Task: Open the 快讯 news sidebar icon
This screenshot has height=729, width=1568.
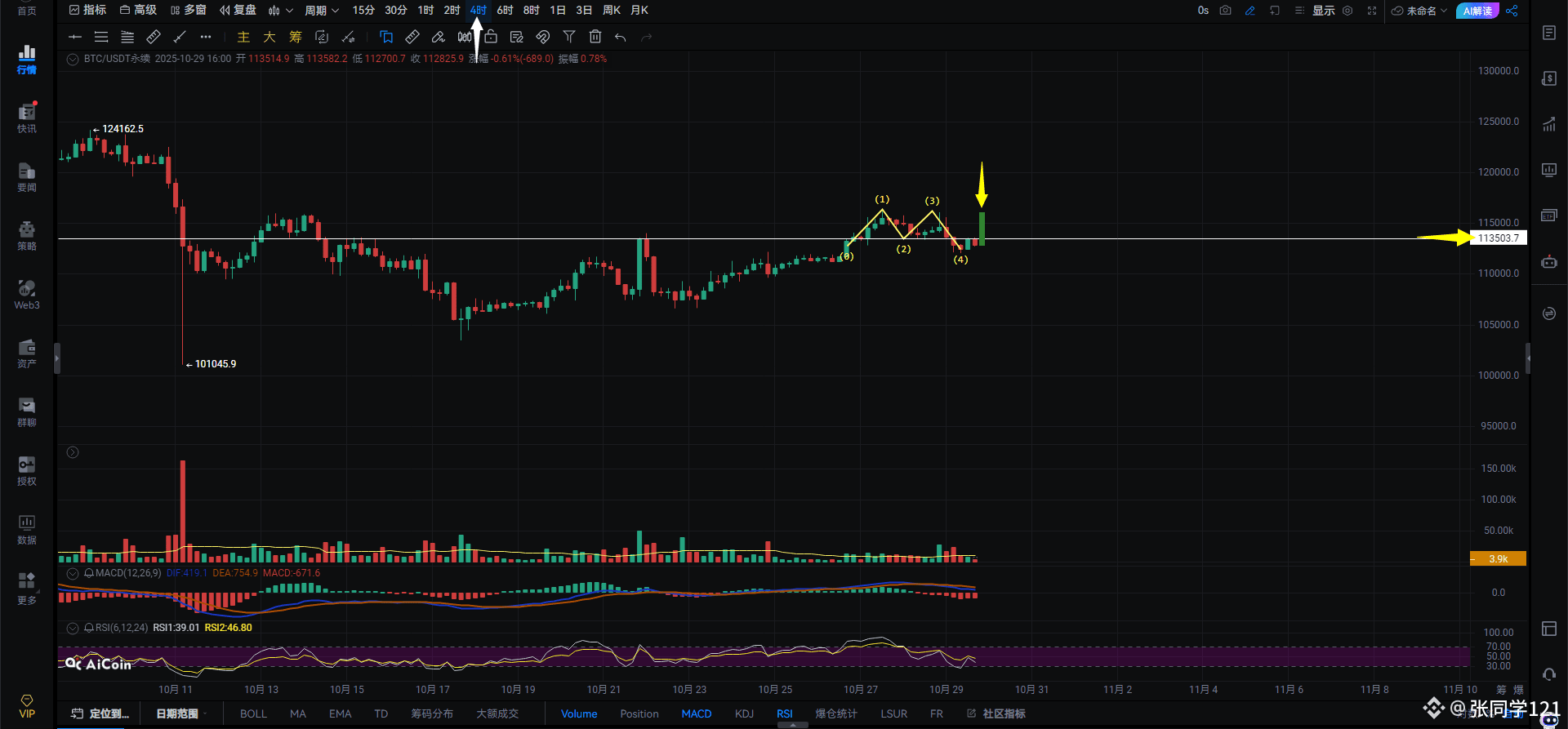Action: (27, 118)
